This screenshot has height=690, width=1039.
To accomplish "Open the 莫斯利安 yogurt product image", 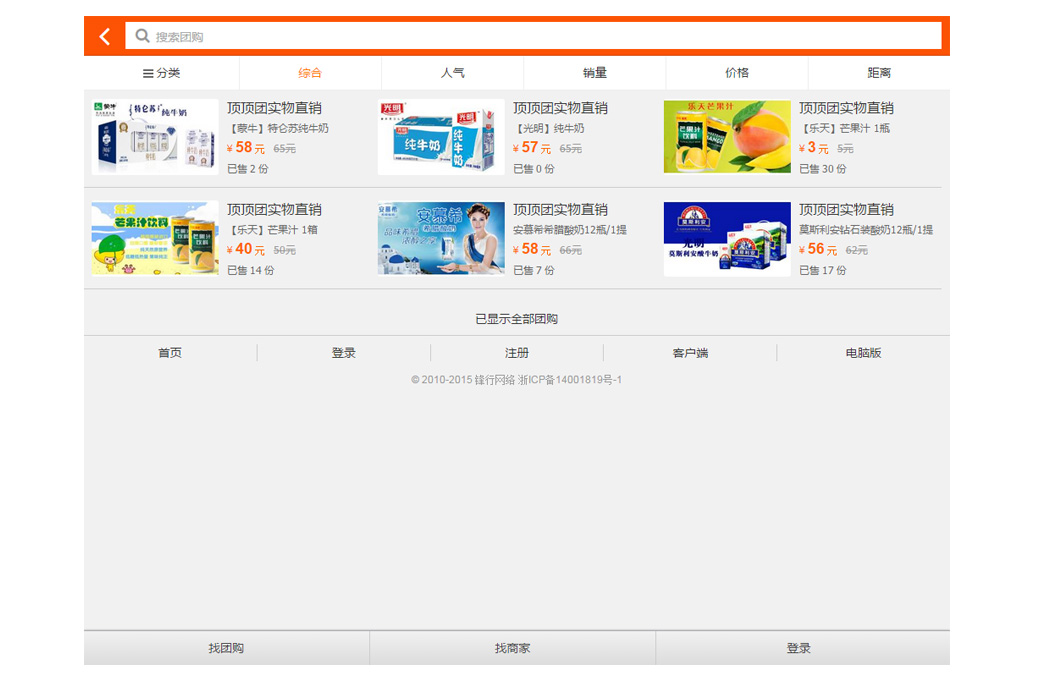I will coord(727,239).
